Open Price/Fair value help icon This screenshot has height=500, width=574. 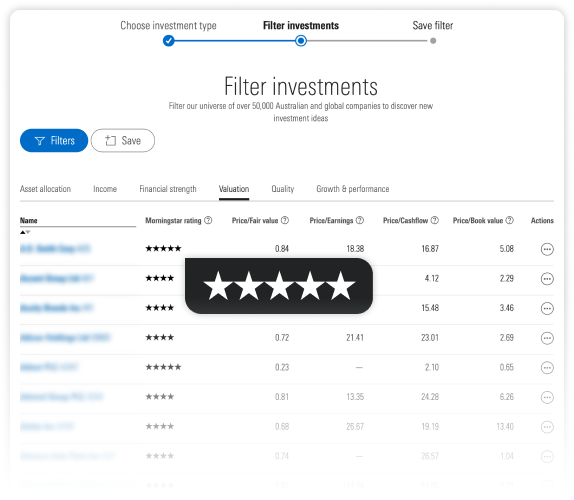coord(285,220)
